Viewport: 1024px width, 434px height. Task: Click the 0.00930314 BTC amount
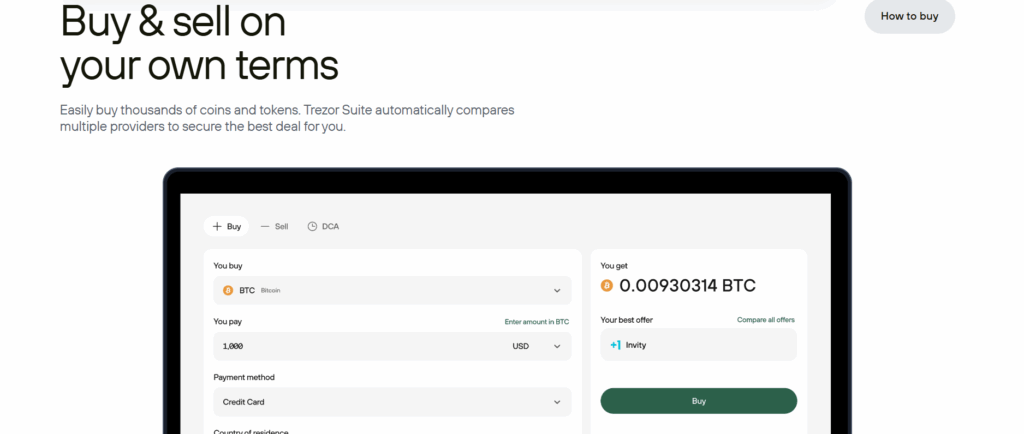(687, 286)
